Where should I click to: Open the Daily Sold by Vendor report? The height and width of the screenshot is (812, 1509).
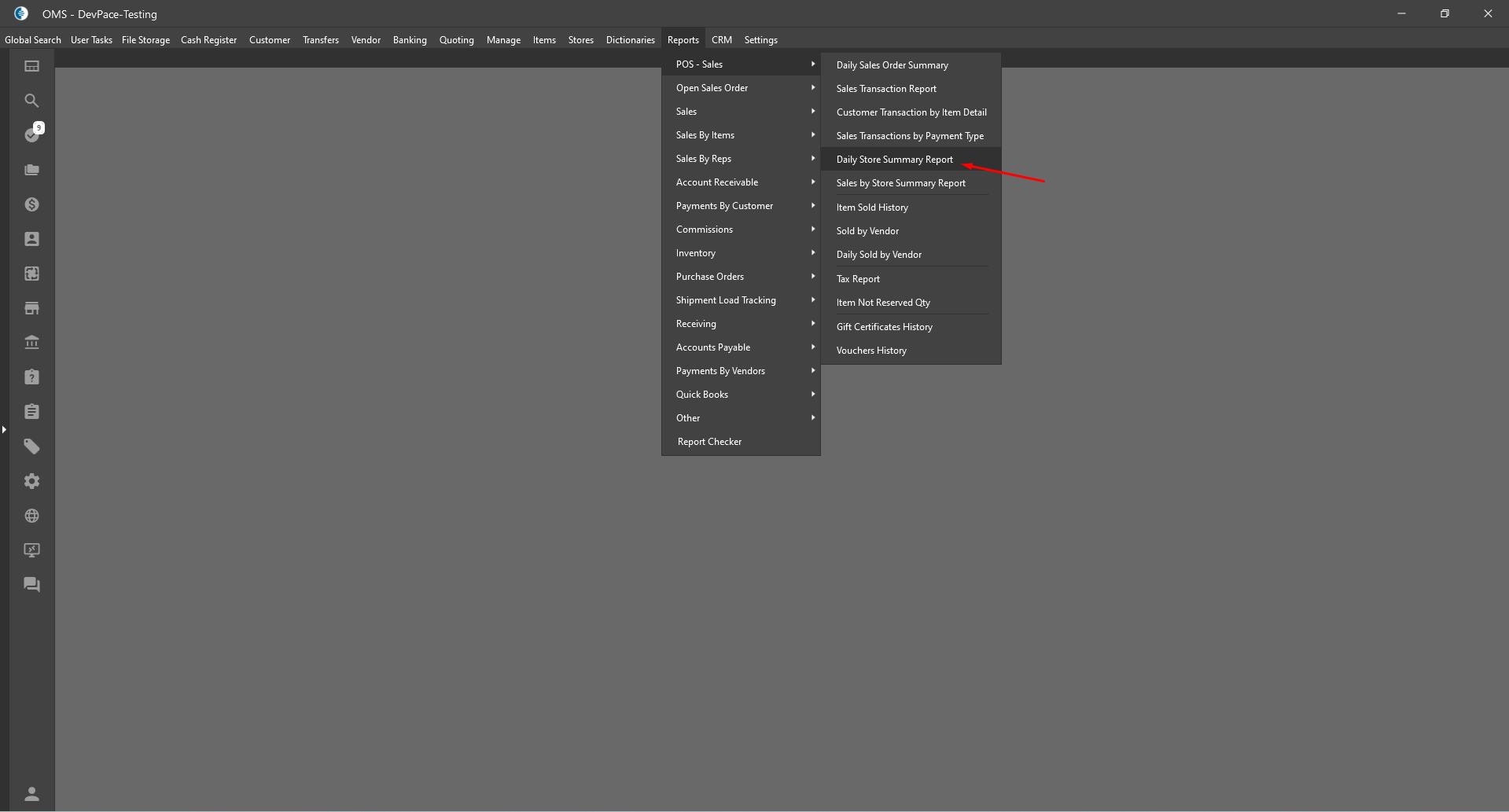[x=911, y=255]
